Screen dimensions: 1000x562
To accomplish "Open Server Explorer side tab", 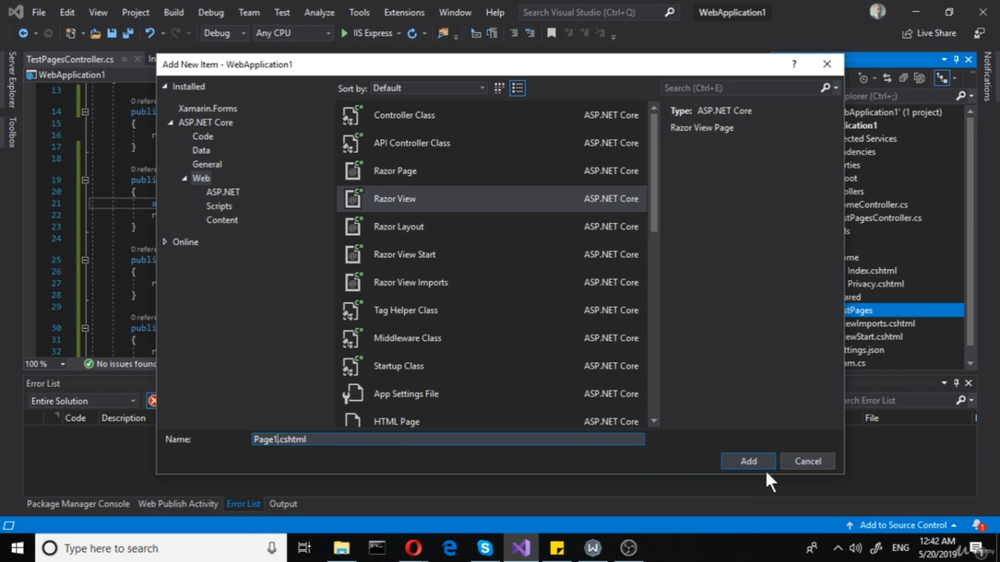I will coord(11,80).
